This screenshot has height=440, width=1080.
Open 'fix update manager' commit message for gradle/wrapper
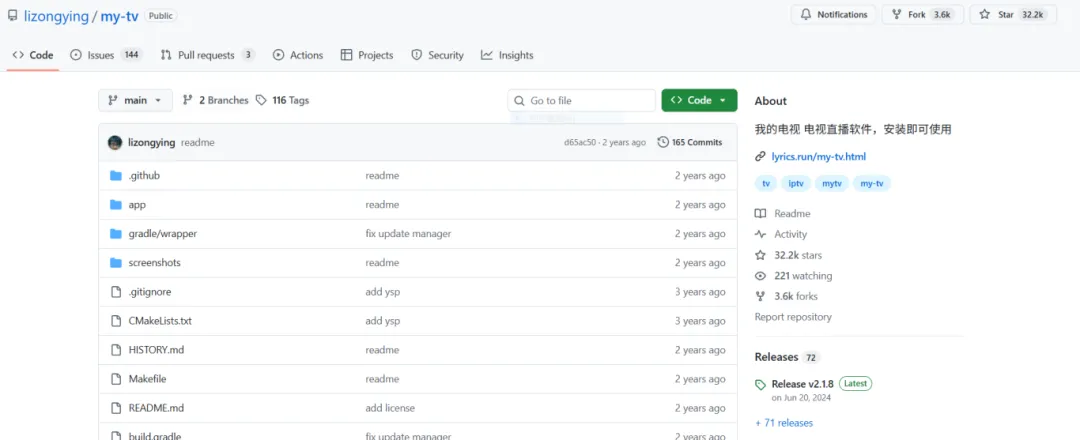click(x=408, y=233)
